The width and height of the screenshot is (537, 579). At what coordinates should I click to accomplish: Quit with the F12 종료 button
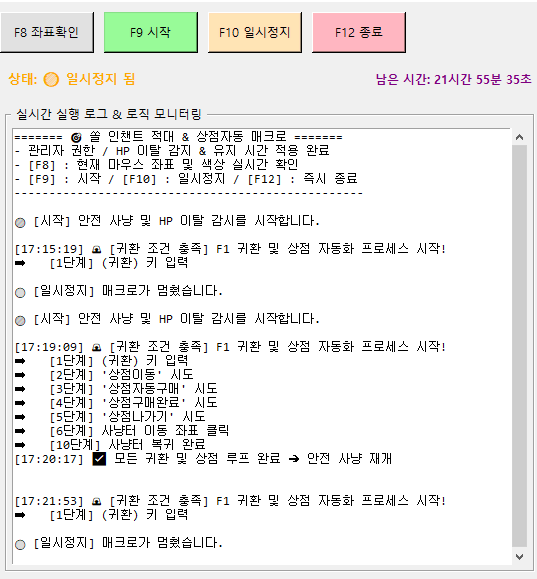[x=359, y=32]
